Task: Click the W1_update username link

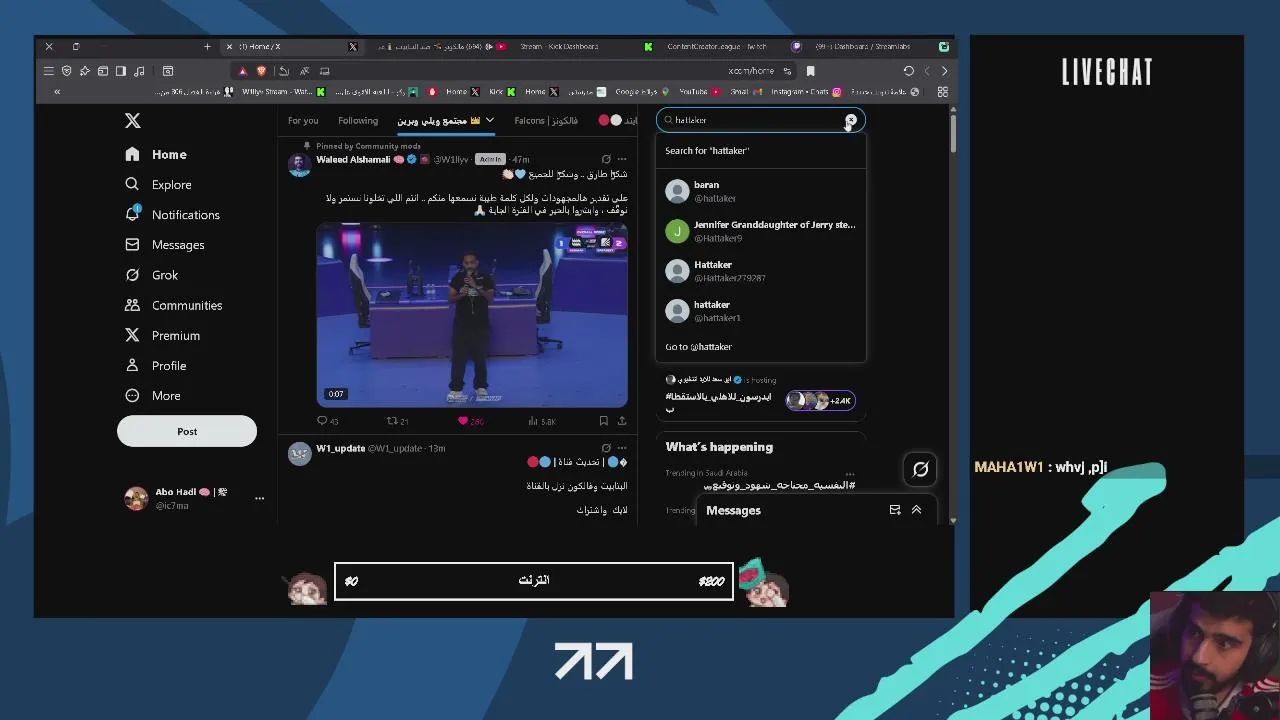Action: coord(340,448)
